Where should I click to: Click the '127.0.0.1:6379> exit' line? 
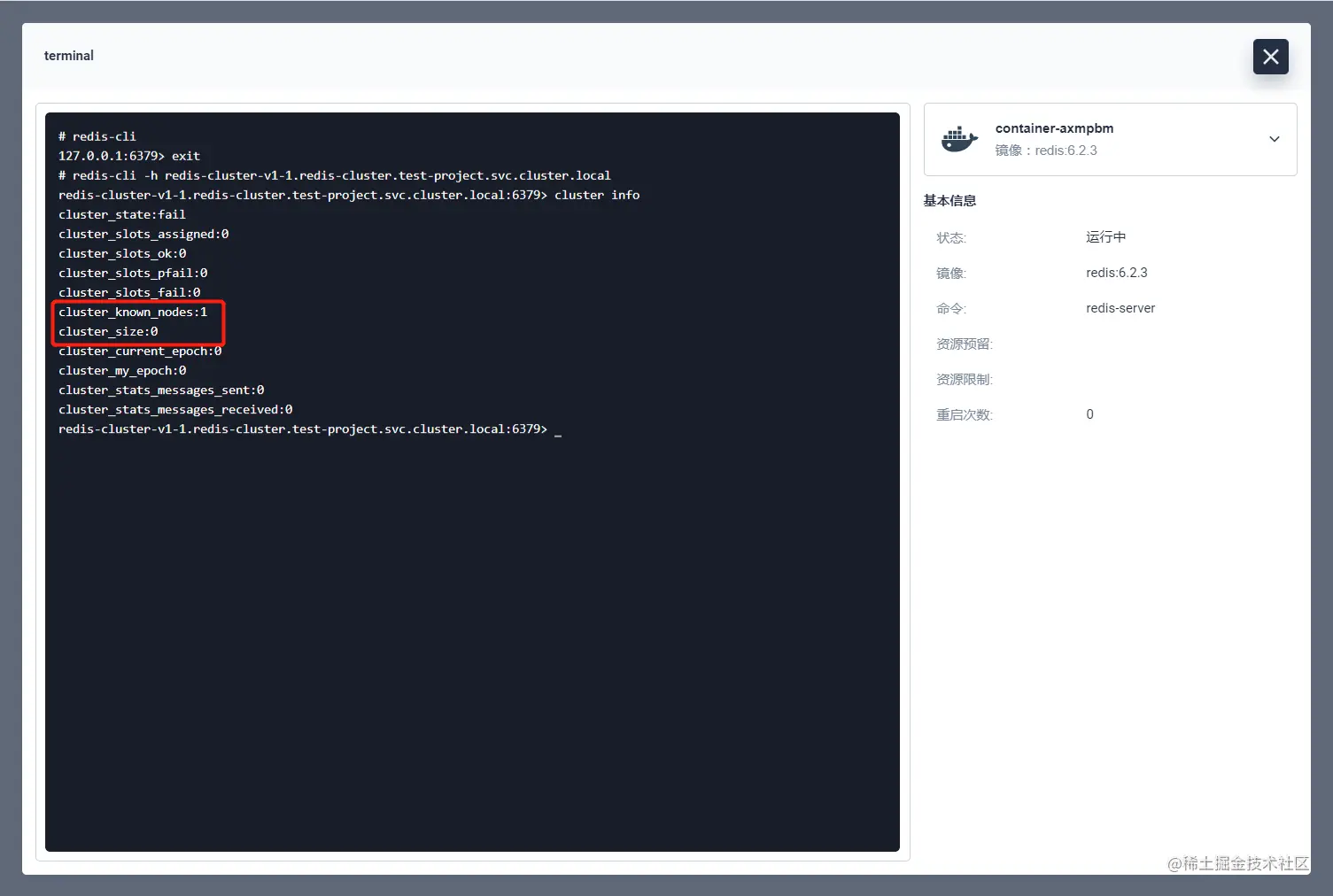129,156
